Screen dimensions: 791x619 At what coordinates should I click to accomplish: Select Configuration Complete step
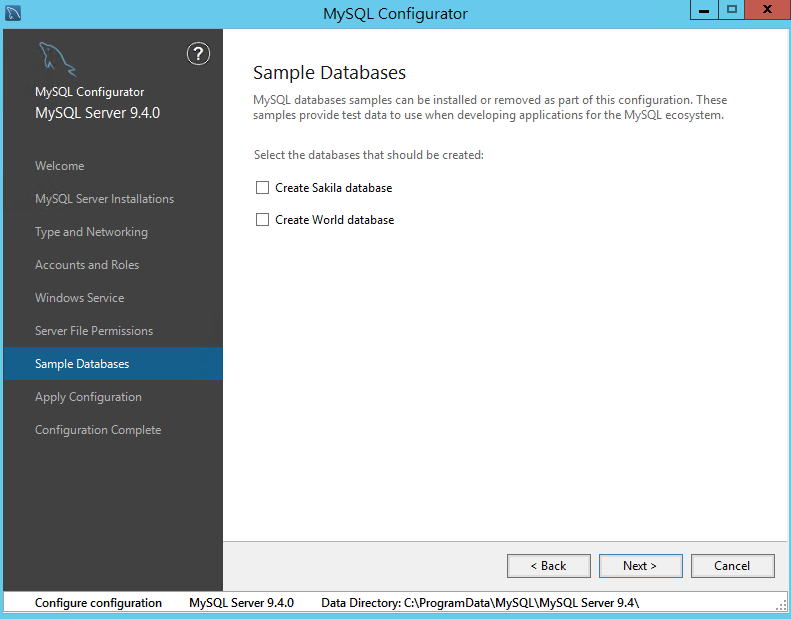point(98,430)
